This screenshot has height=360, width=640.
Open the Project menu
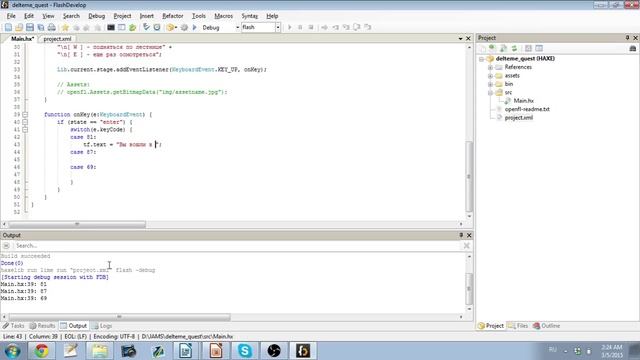point(122,16)
